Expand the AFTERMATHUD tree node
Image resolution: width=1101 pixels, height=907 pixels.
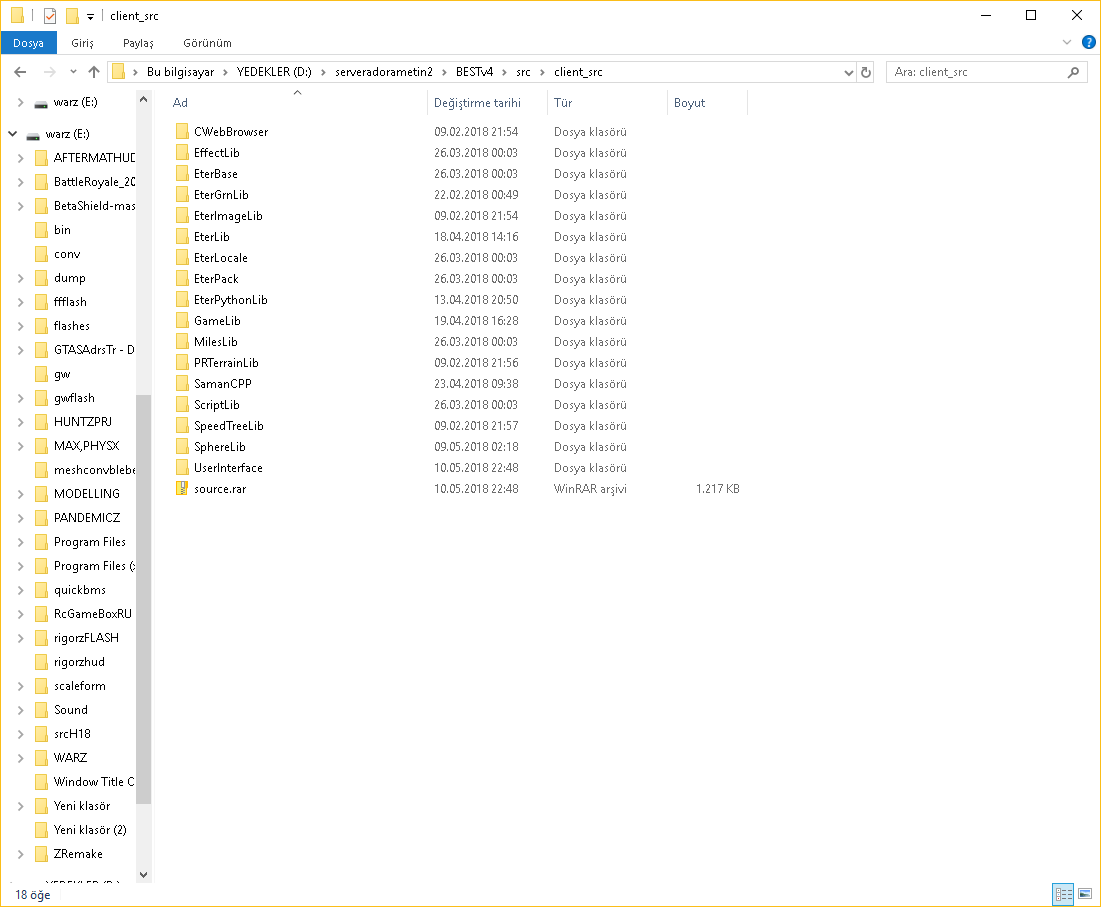click(20, 158)
